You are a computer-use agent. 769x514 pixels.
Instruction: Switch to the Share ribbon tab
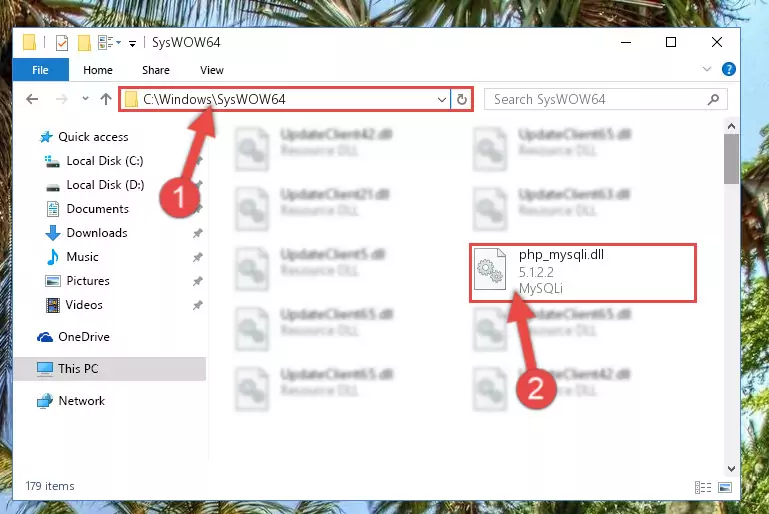[x=156, y=70]
